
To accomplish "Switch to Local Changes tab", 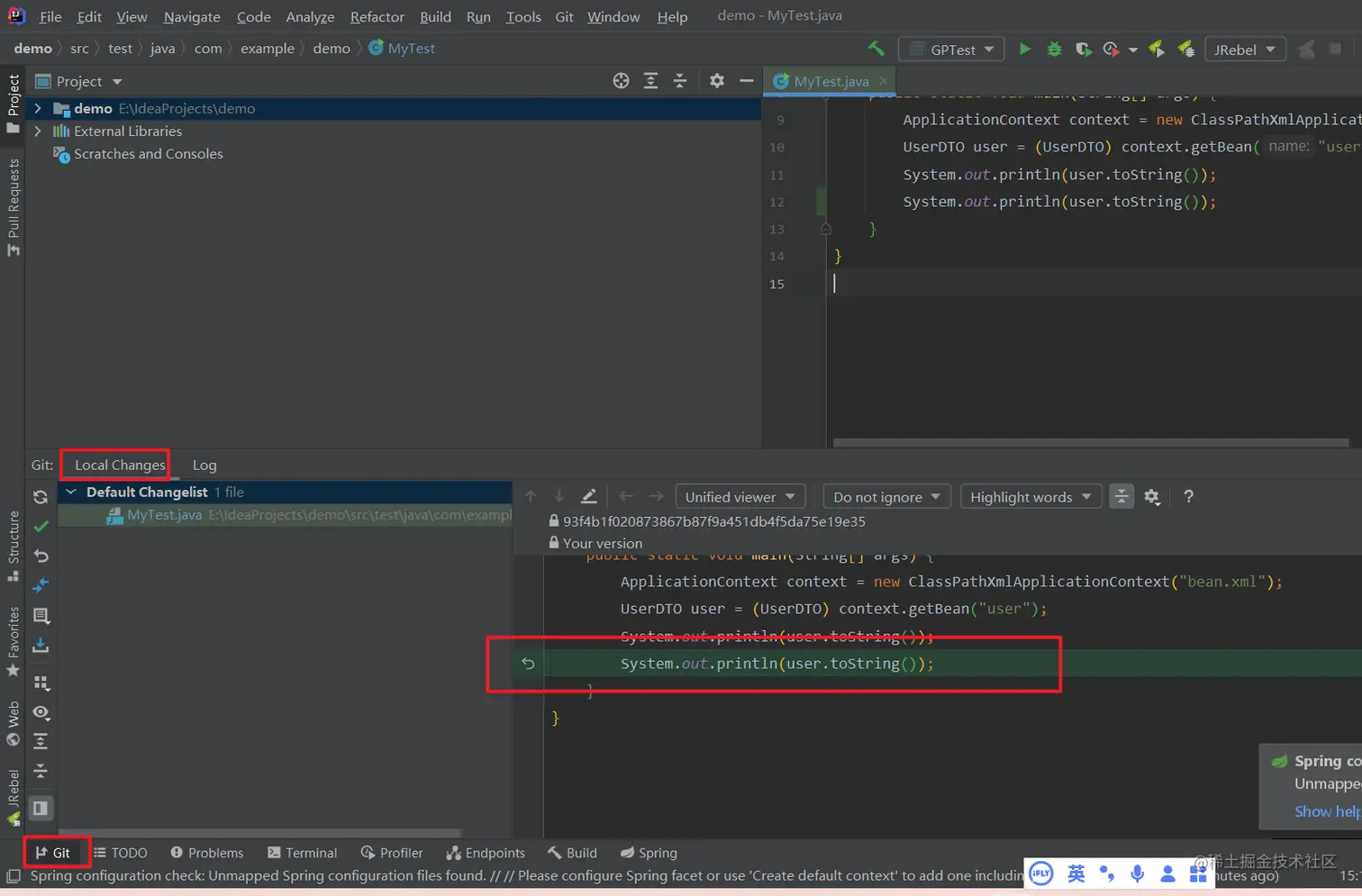I will point(120,465).
